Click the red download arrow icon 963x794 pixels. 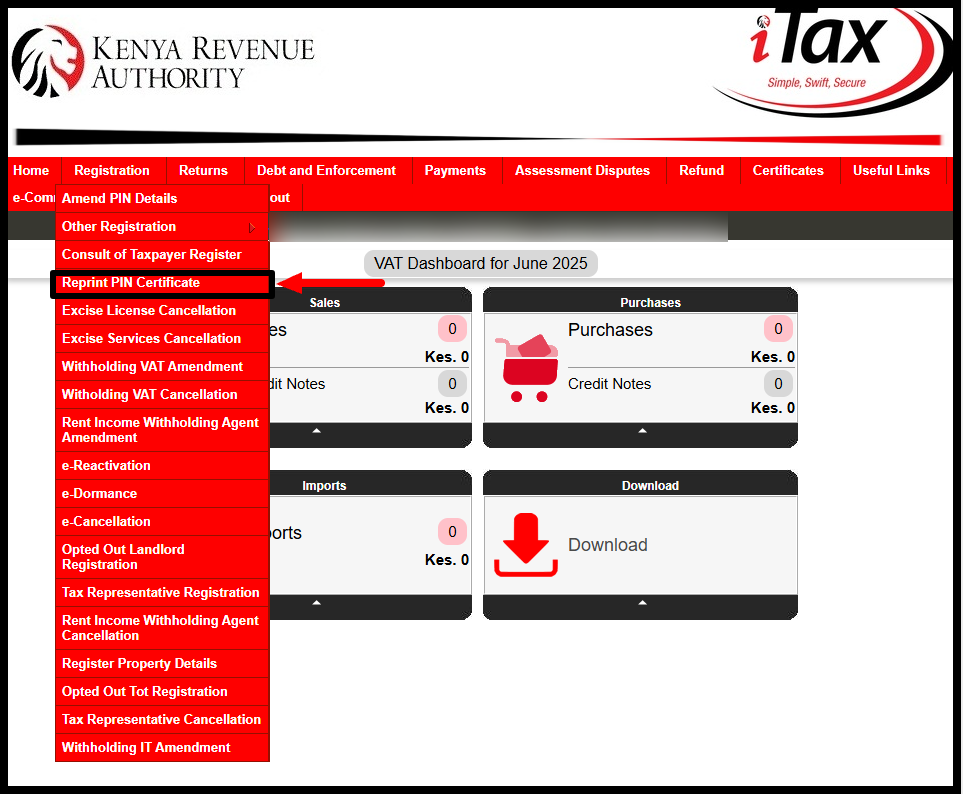click(524, 543)
